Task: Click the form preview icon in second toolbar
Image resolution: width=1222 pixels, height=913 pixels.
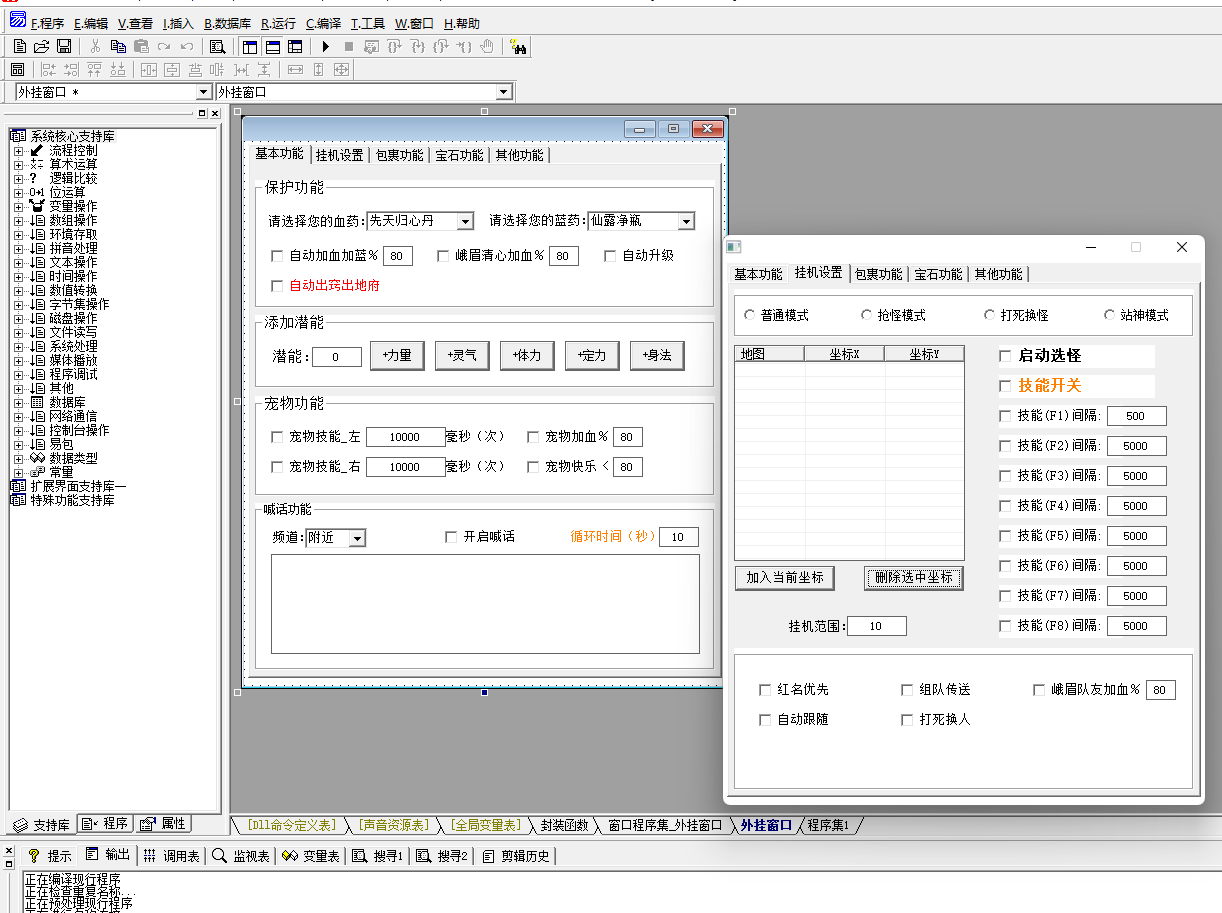Action: pyautogui.click(x=17, y=69)
